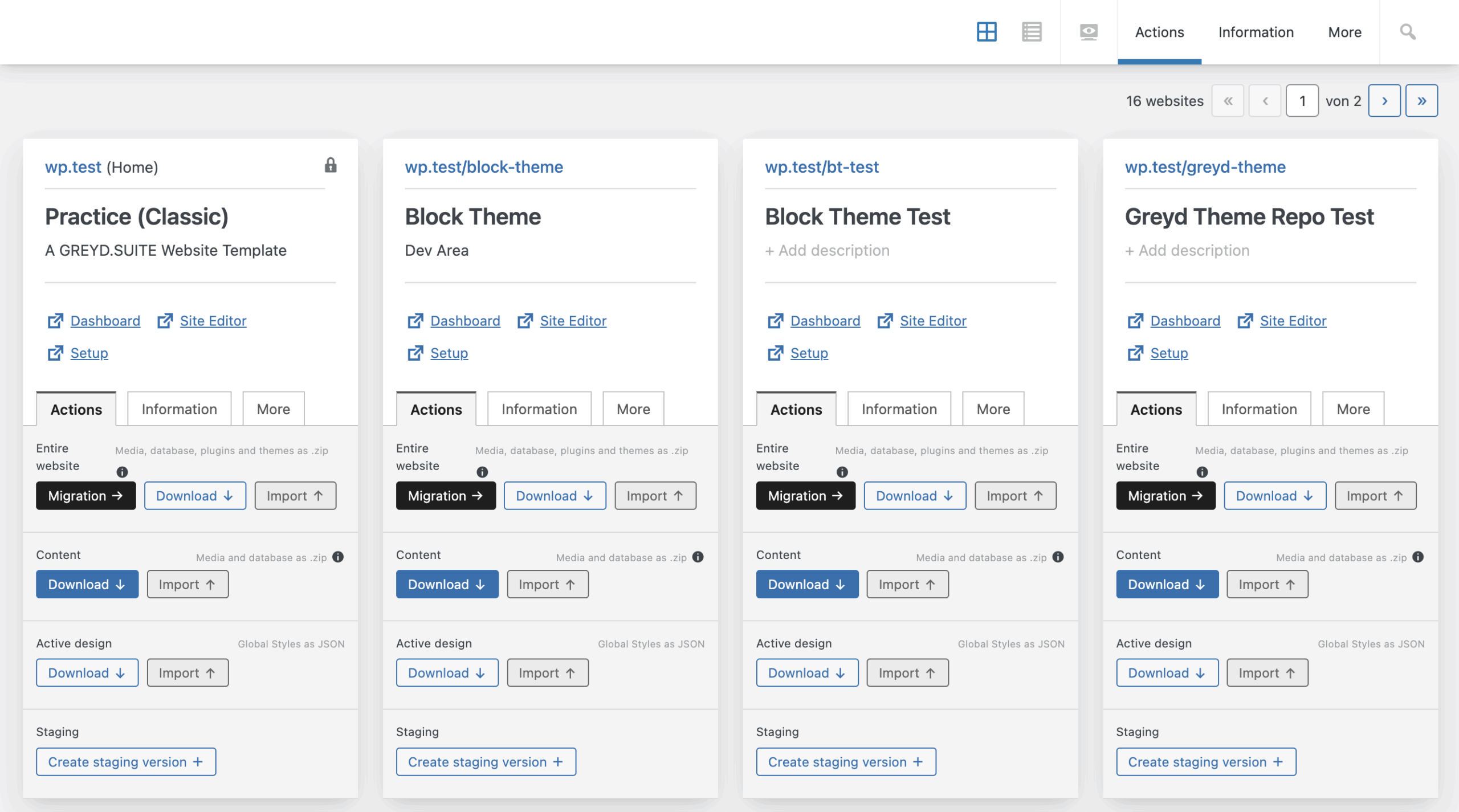Switch to list view layout
This screenshot has height=812, width=1459.
(x=1032, y=32)
